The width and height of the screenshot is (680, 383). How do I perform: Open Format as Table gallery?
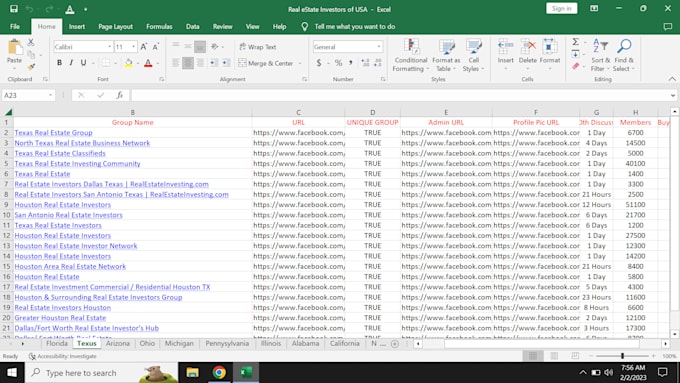click(446, 56)
